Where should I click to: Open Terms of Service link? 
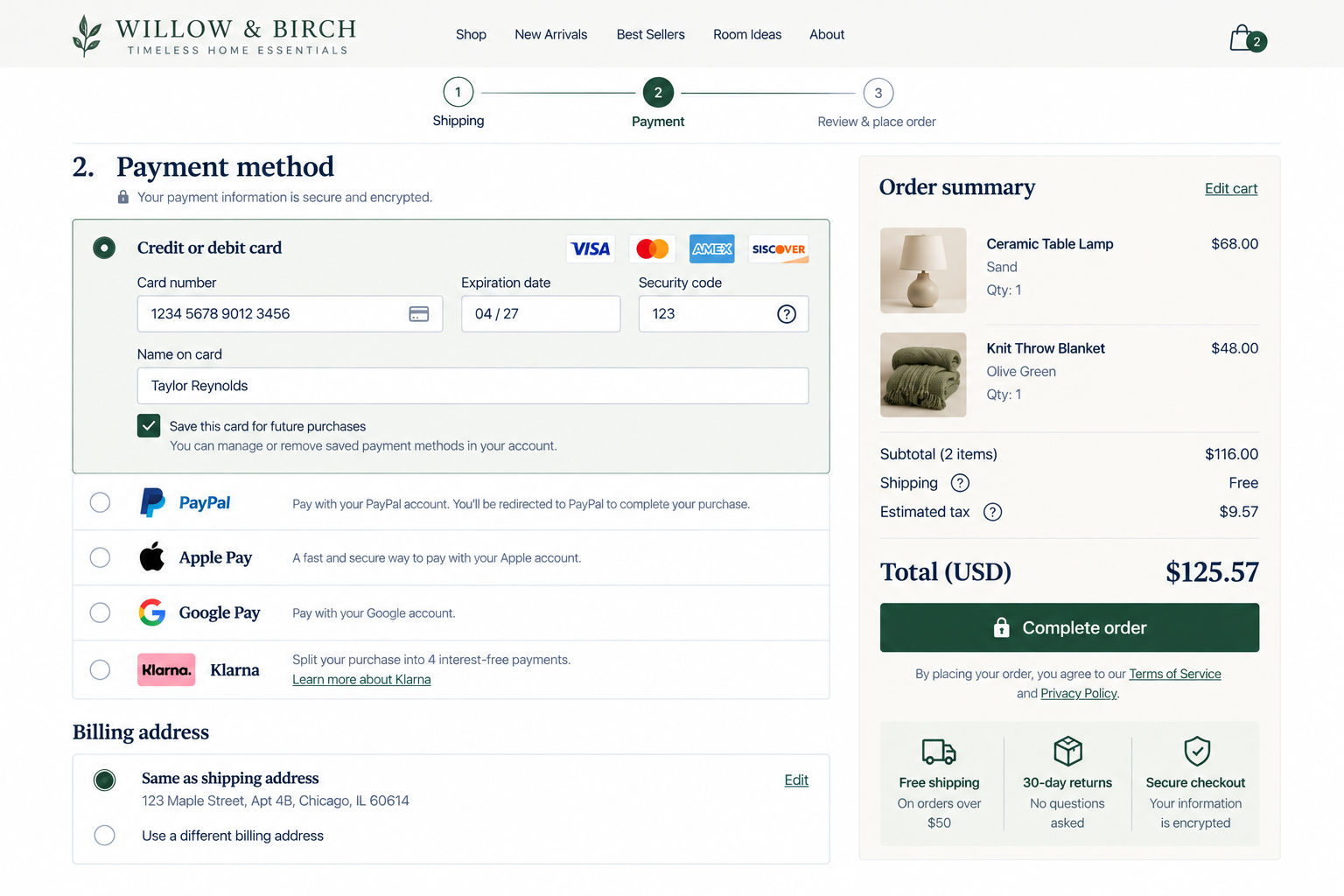tap(1175, 674)
